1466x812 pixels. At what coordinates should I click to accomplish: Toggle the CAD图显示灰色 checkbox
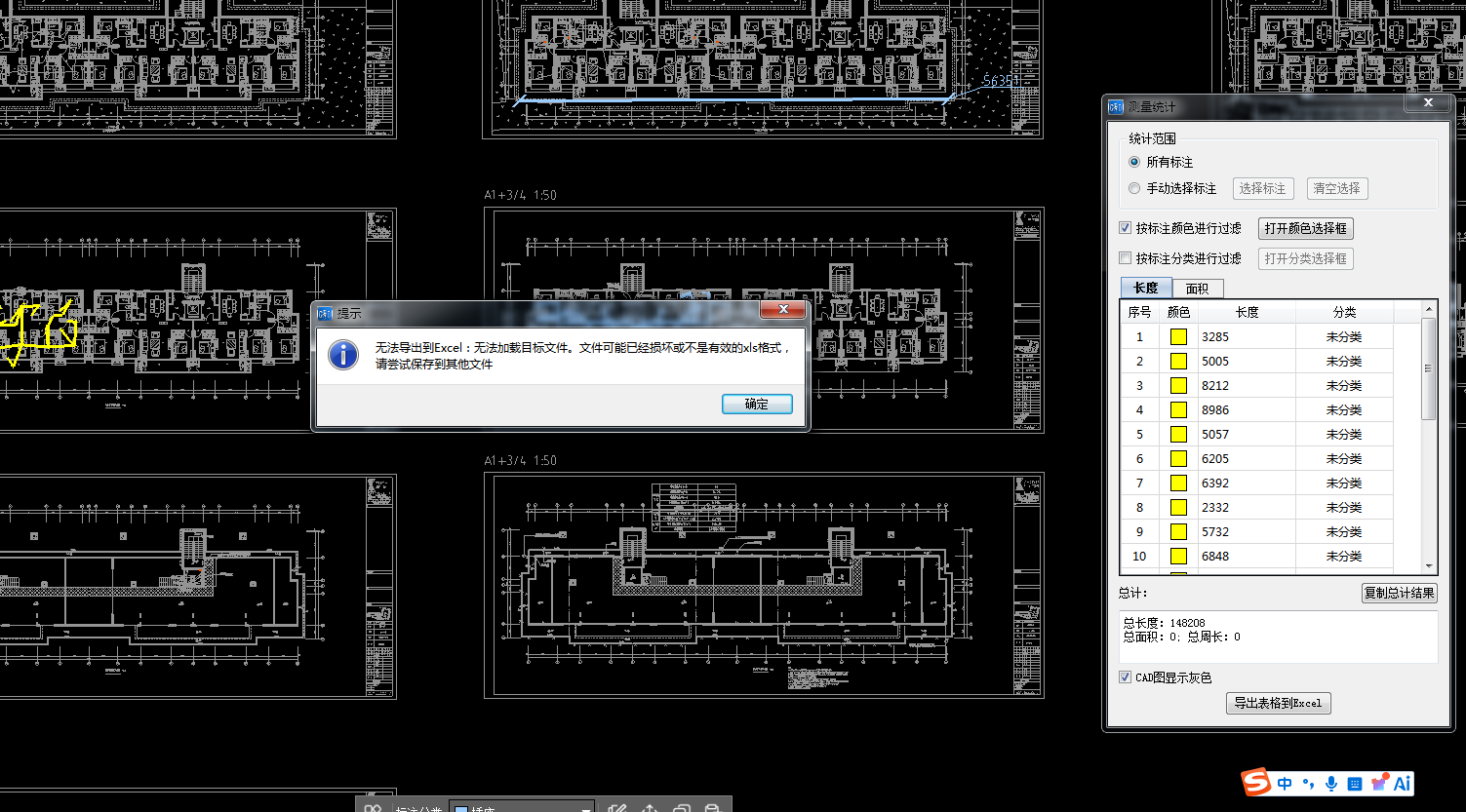click(x=1126, y=677)
